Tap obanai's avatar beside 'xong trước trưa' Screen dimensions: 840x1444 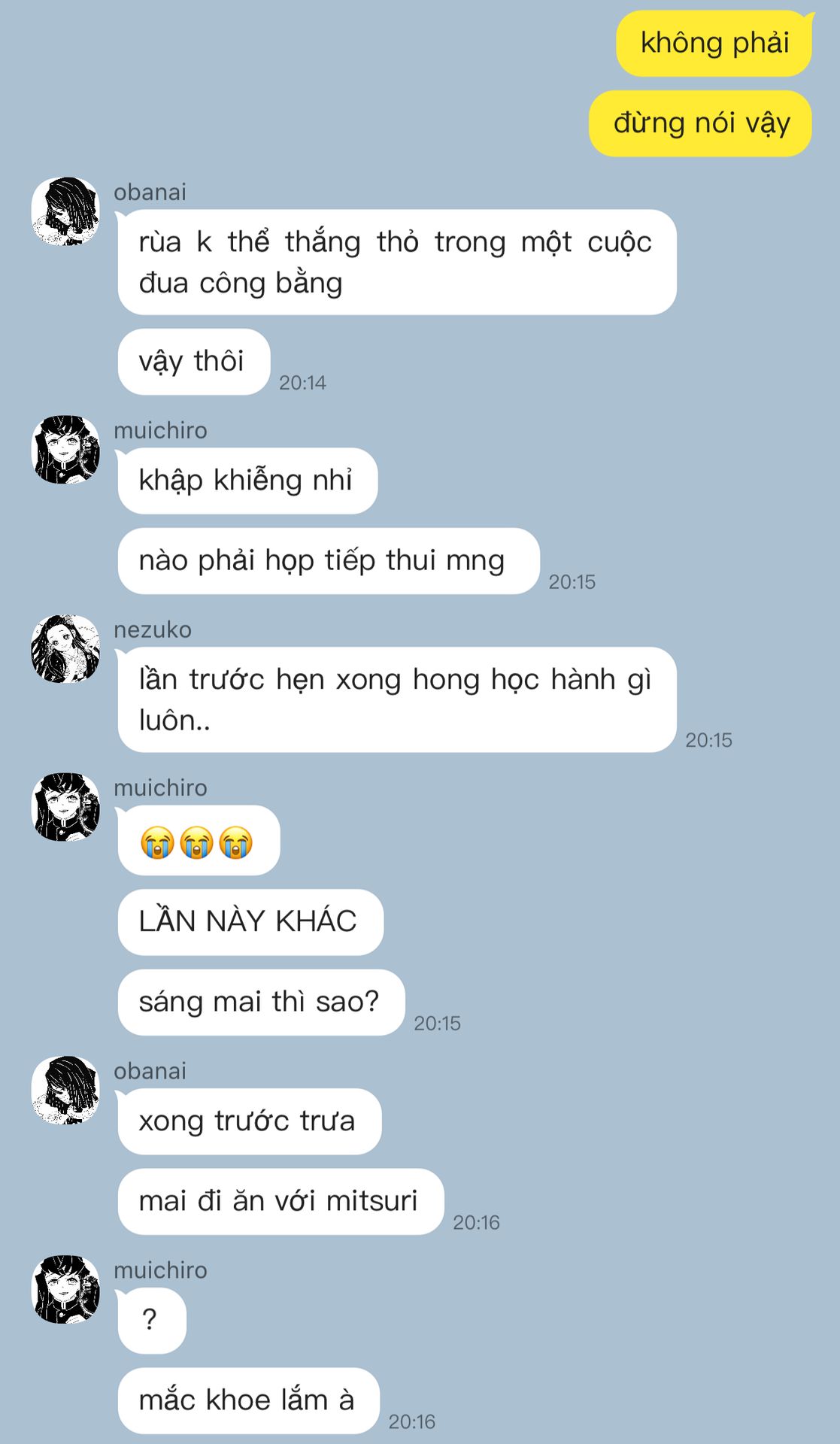coord(65,1090)
